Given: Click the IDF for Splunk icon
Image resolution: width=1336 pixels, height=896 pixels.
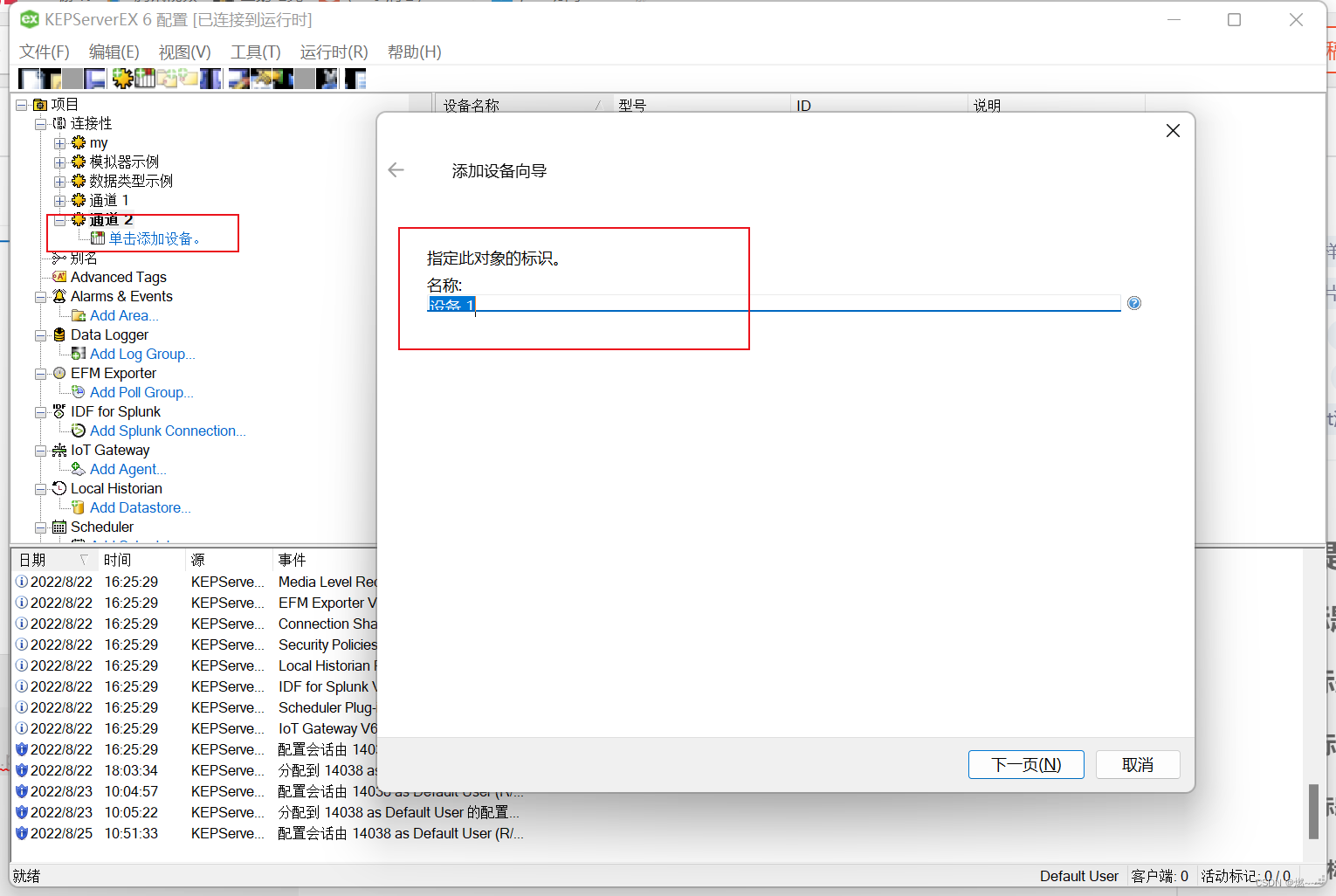Looking at the screenshot, I should pyautogui.click(x=59, y=411).
